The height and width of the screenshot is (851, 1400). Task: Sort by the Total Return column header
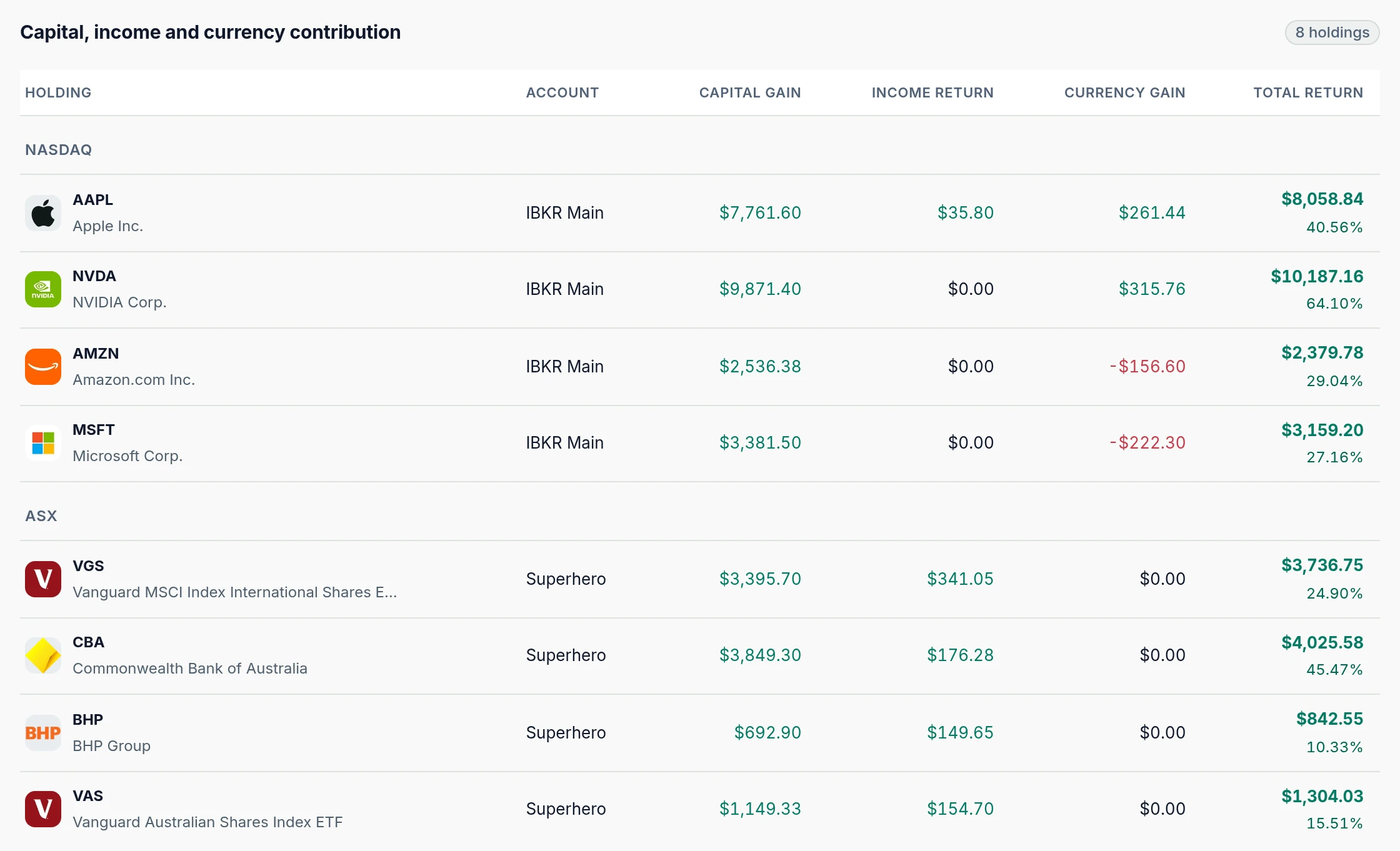1308,92
